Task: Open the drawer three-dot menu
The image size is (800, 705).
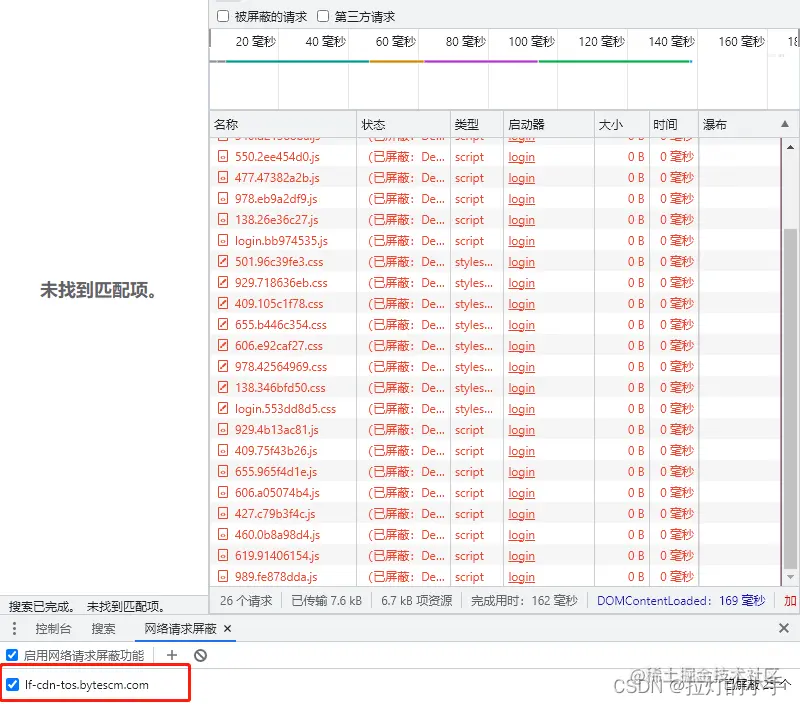Action: click(x=14, y=628)
